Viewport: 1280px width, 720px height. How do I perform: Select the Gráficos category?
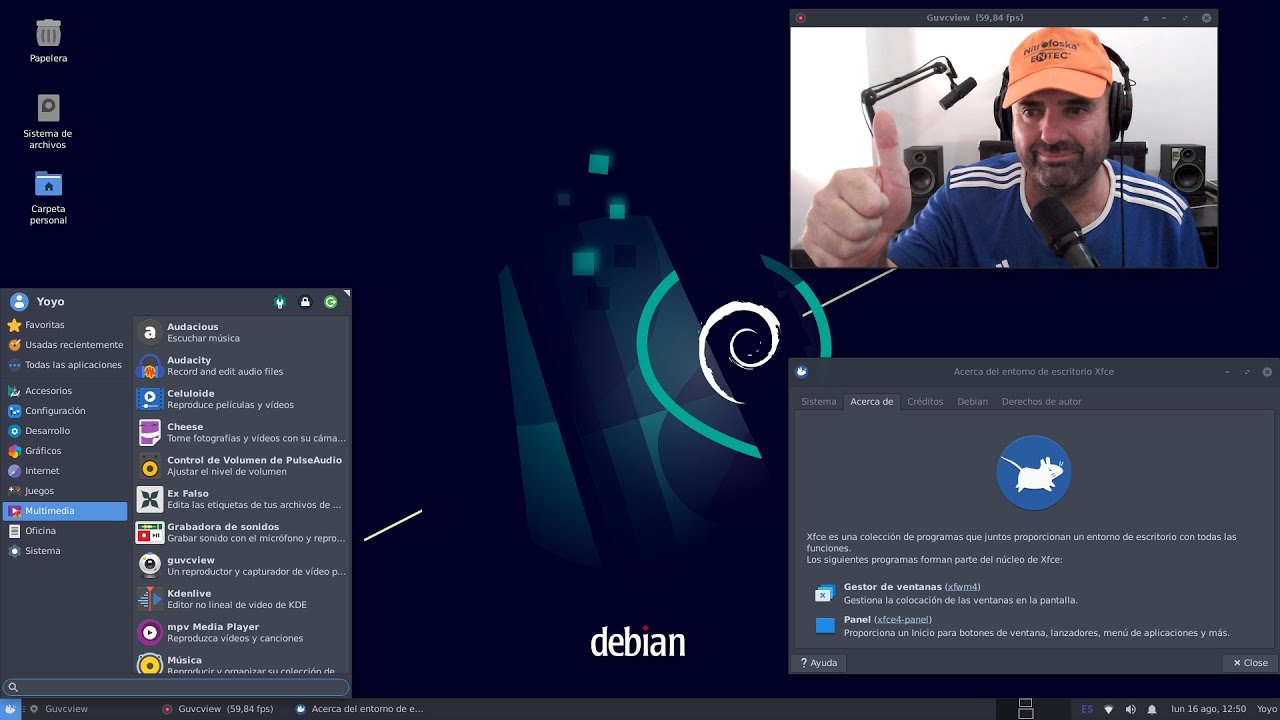[x=65, y=451]
